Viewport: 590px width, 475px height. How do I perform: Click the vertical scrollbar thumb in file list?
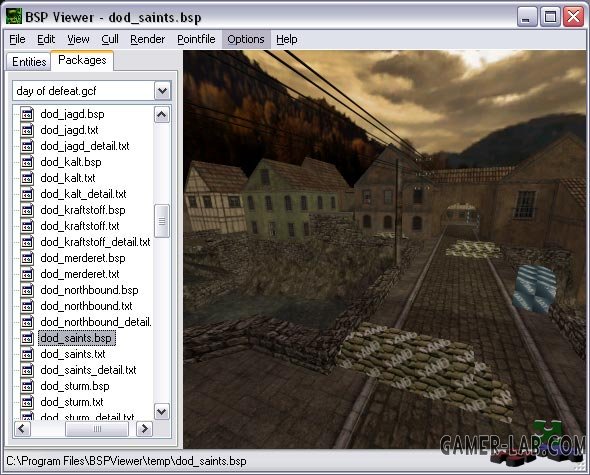point(162,221)
